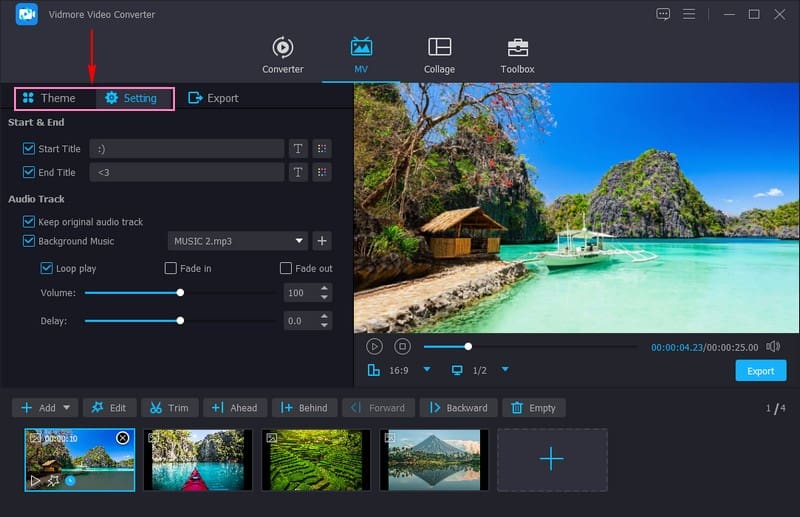Add background music with plus icon

point(322,241)
